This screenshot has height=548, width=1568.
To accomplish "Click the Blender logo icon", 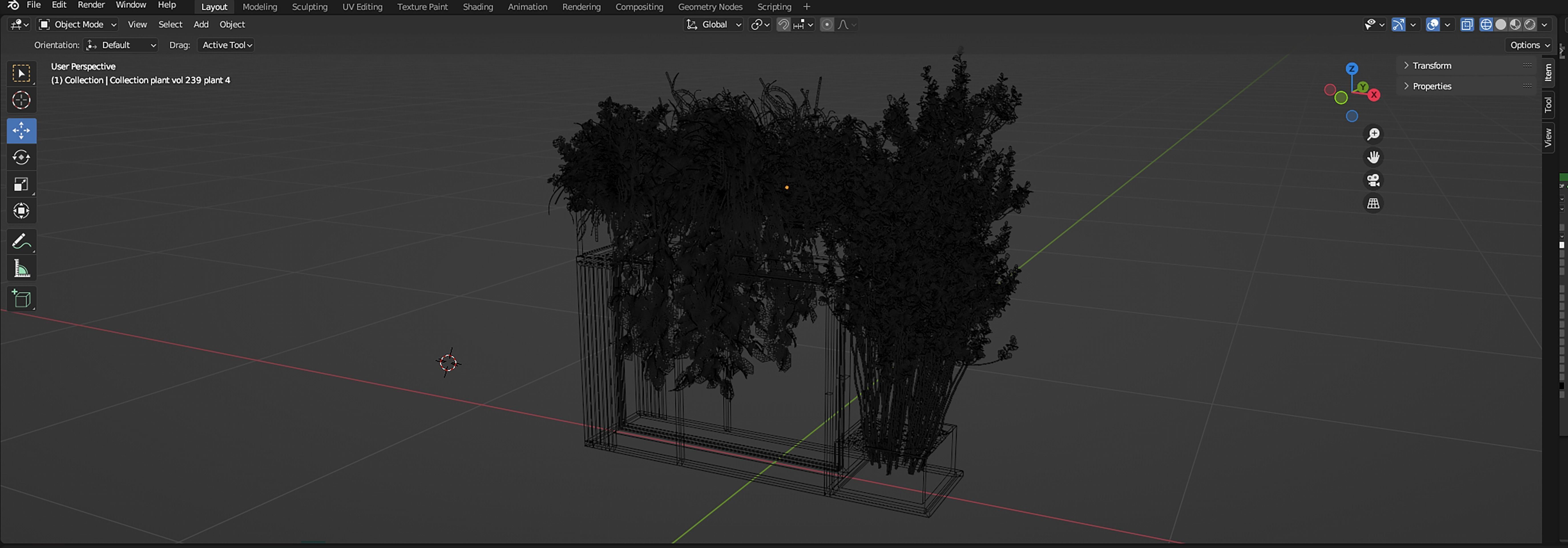I will pyautogui.click(x=13, y=5).
